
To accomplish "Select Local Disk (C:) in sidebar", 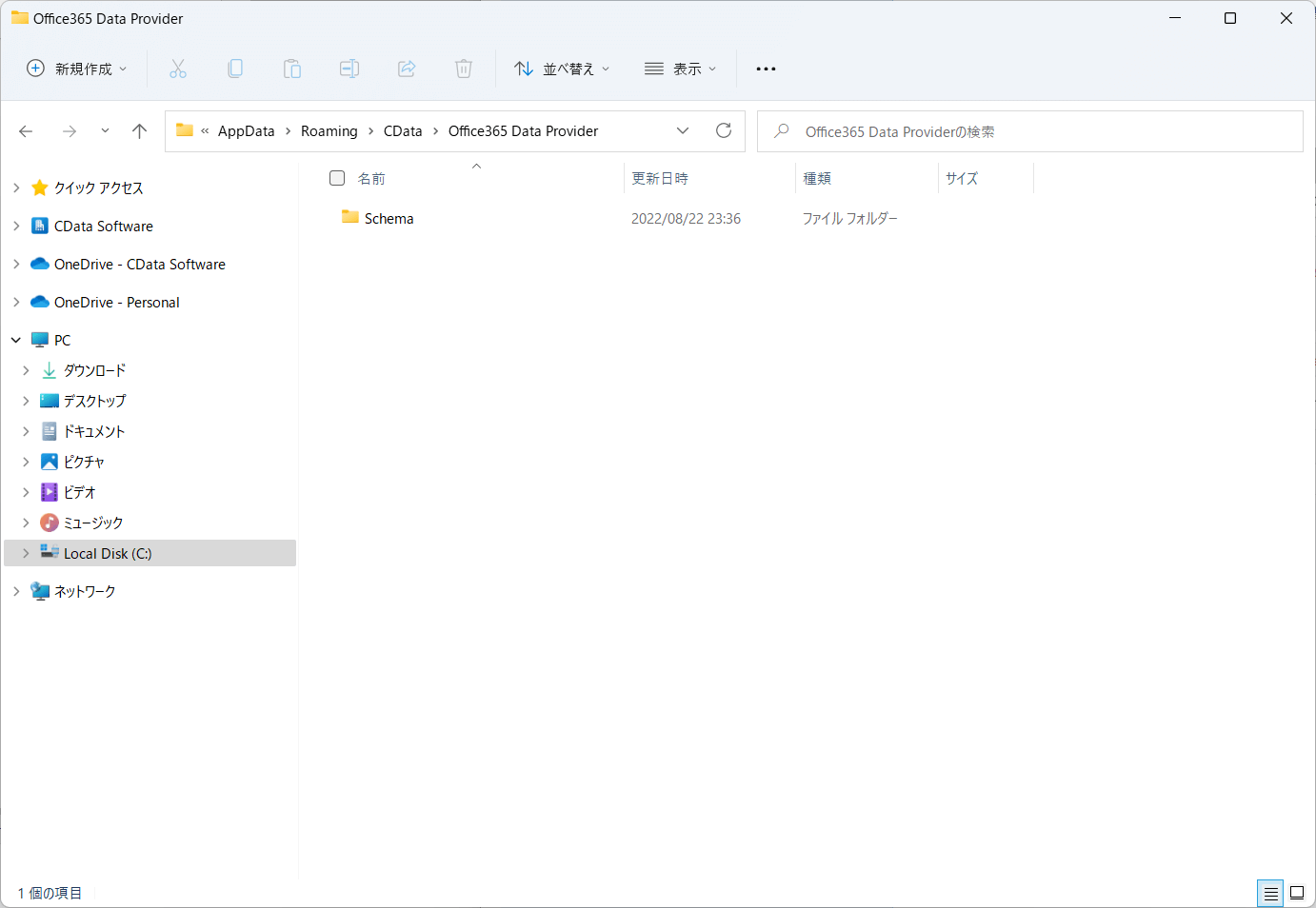I will 108,553.
